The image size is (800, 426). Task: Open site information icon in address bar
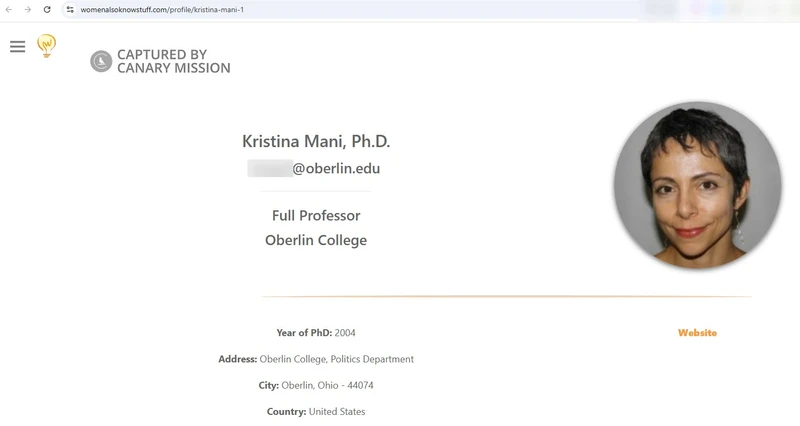click(70, 10)
